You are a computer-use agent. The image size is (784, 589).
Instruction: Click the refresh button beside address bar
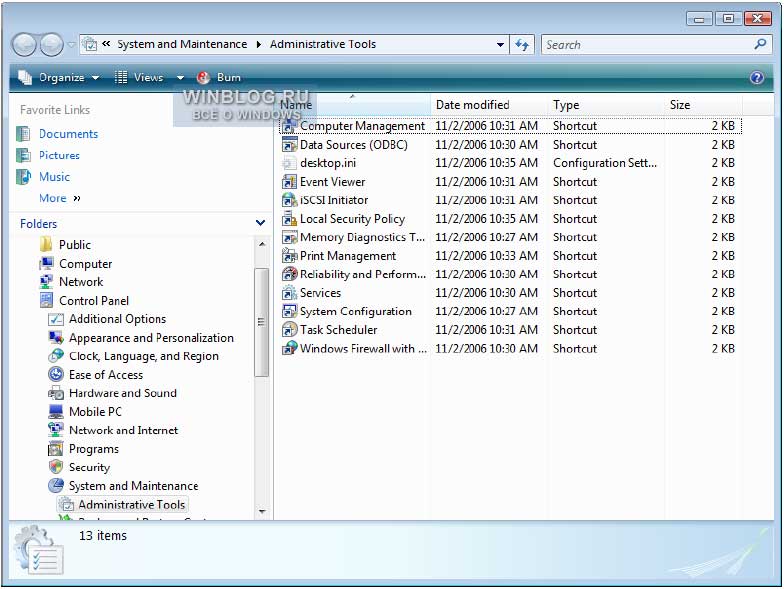tap(522, 44)
